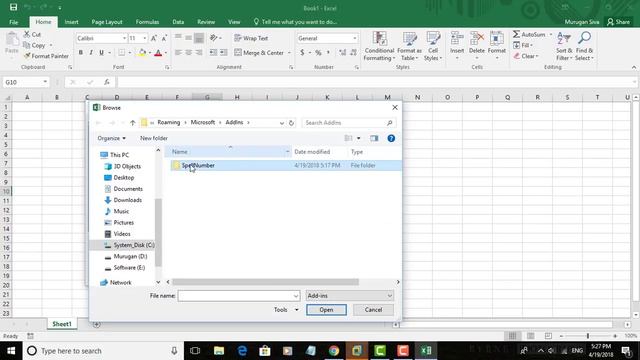The image size is (640, 360).
Task: Switch to the Insert tab
Action: (x=71, y=22)
